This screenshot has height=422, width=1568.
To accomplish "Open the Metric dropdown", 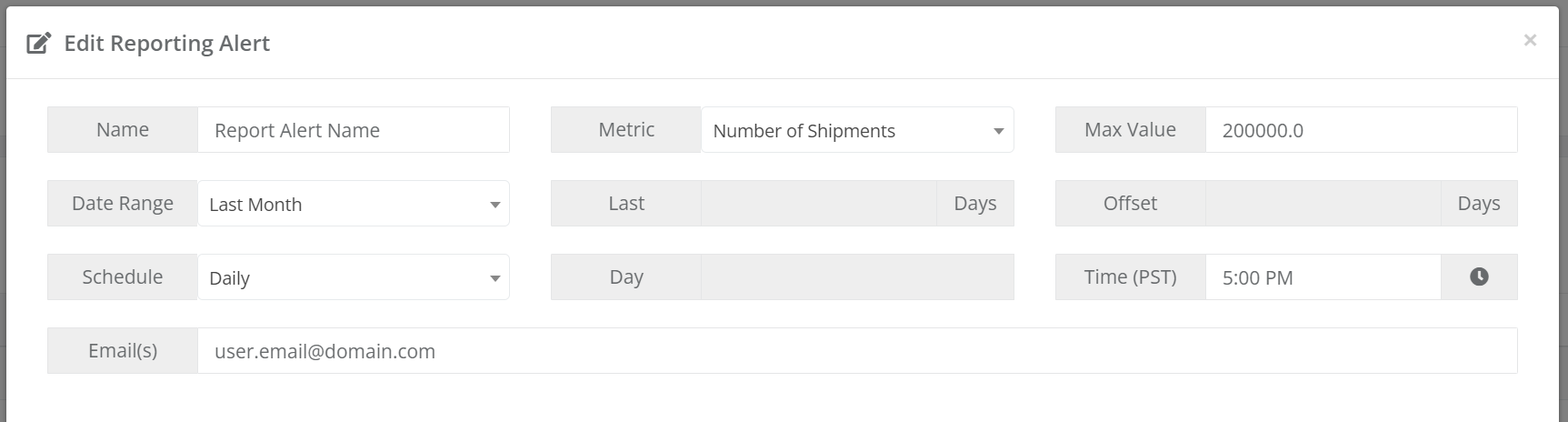I will (x=857, y=130).
